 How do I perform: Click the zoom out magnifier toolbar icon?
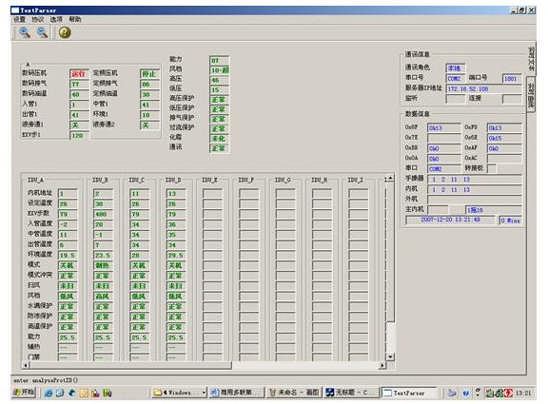point(43,33)
